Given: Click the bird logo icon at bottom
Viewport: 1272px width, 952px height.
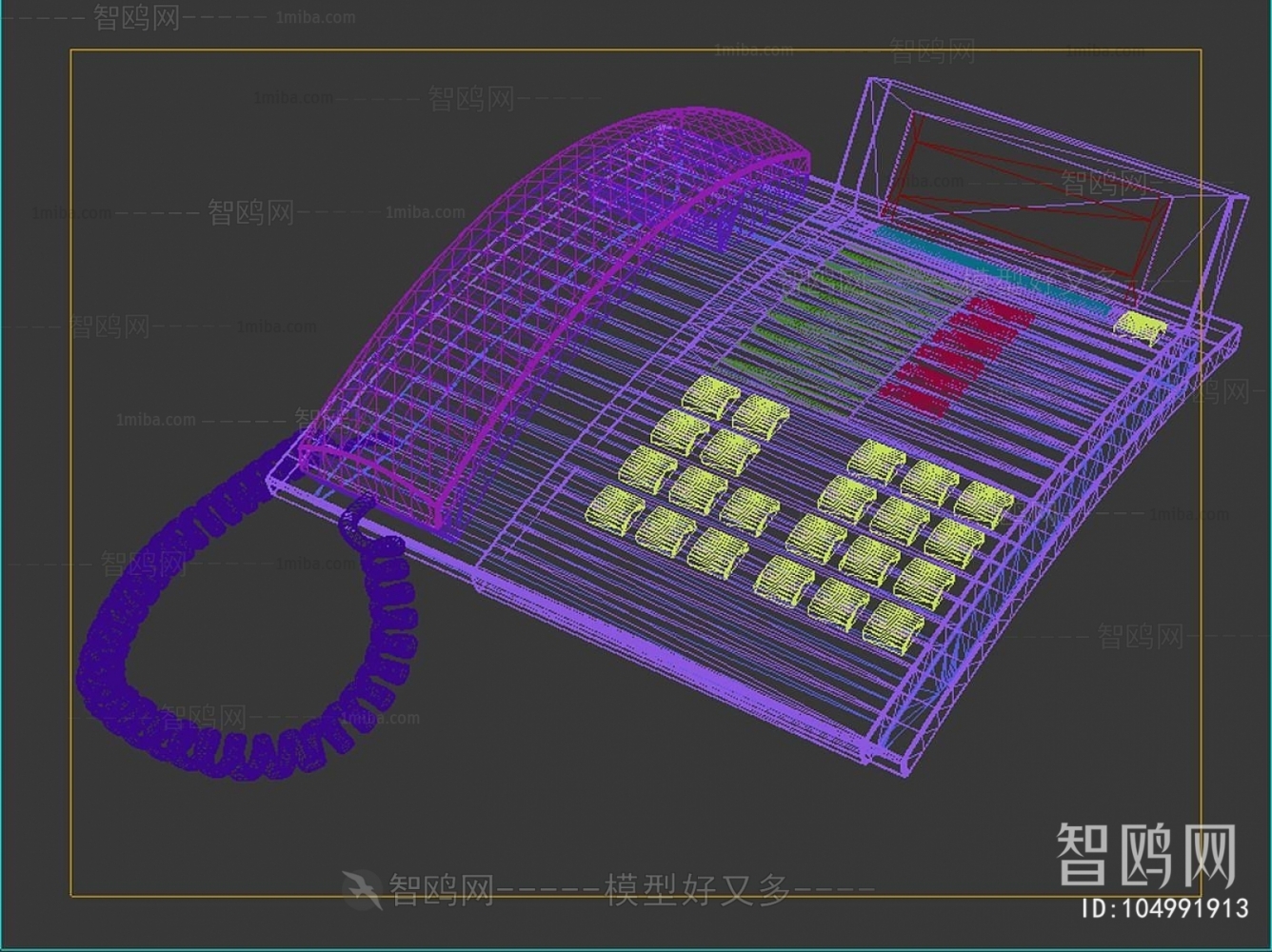Looking at the screenshot, I should (x=363, y=889).
